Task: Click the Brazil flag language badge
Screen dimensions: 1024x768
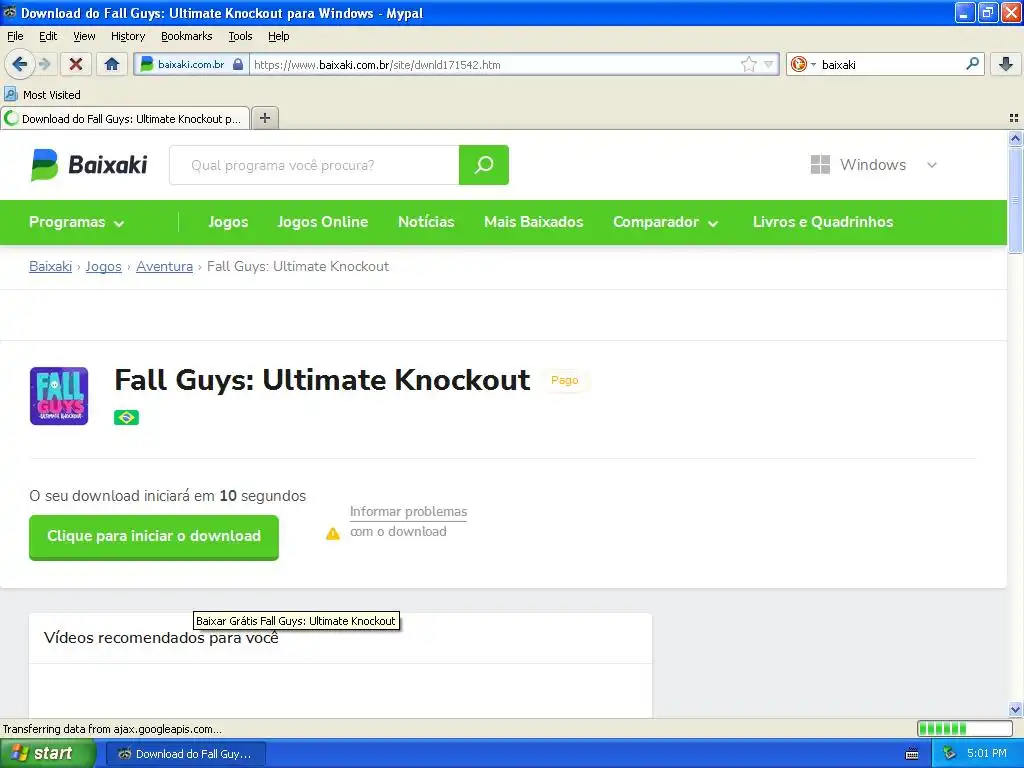Action: click(x=126, y=417)
